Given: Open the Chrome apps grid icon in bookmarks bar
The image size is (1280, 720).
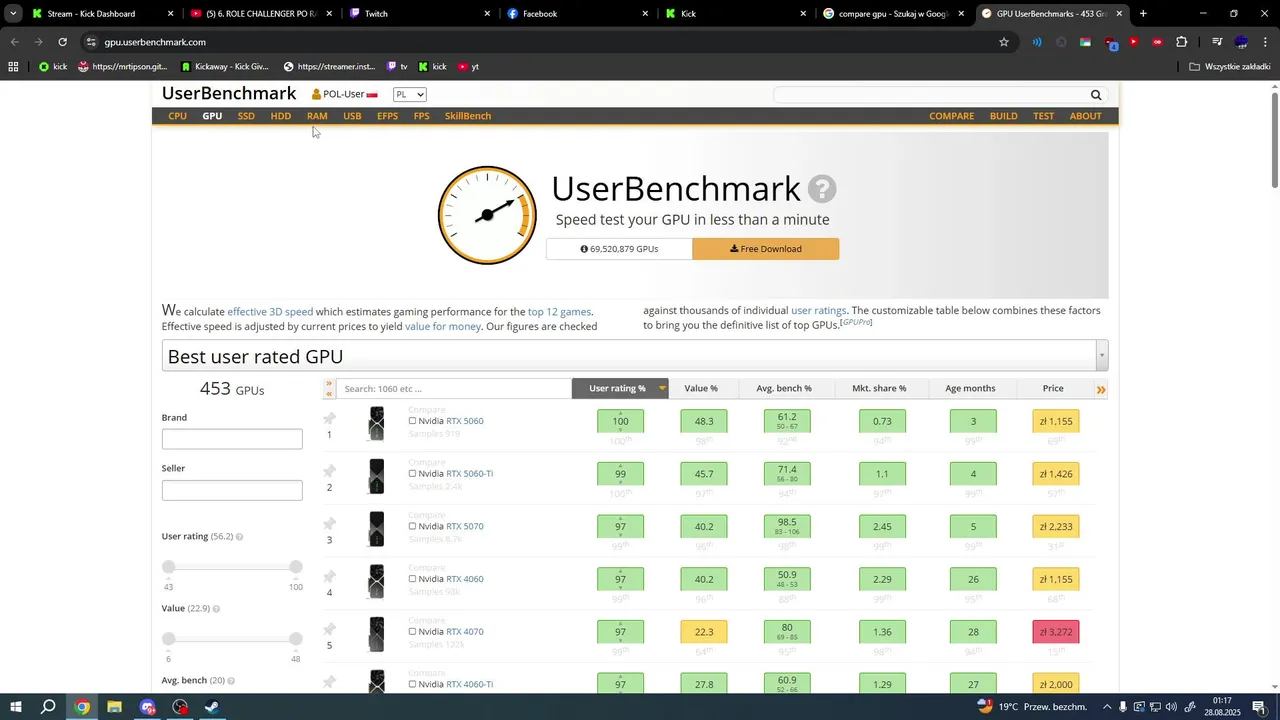Looking at the screenshot, I should [13, 67].
